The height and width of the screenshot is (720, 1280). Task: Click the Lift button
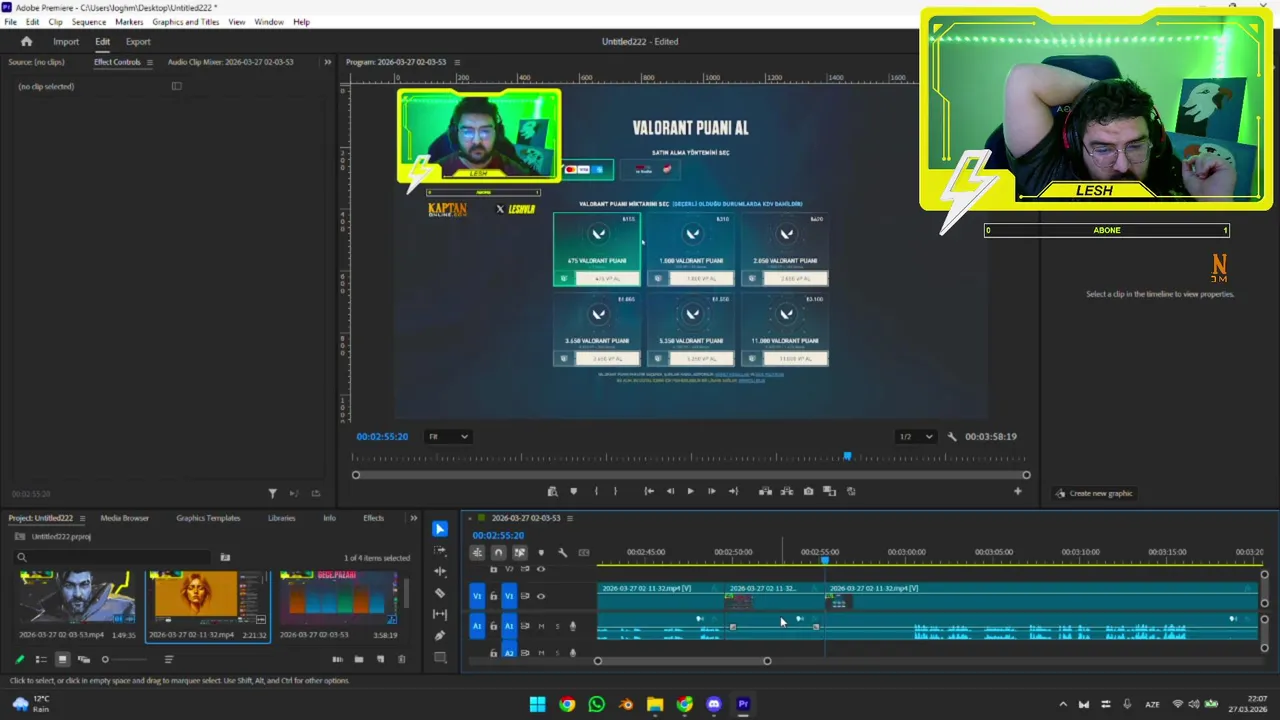[765, 491]
